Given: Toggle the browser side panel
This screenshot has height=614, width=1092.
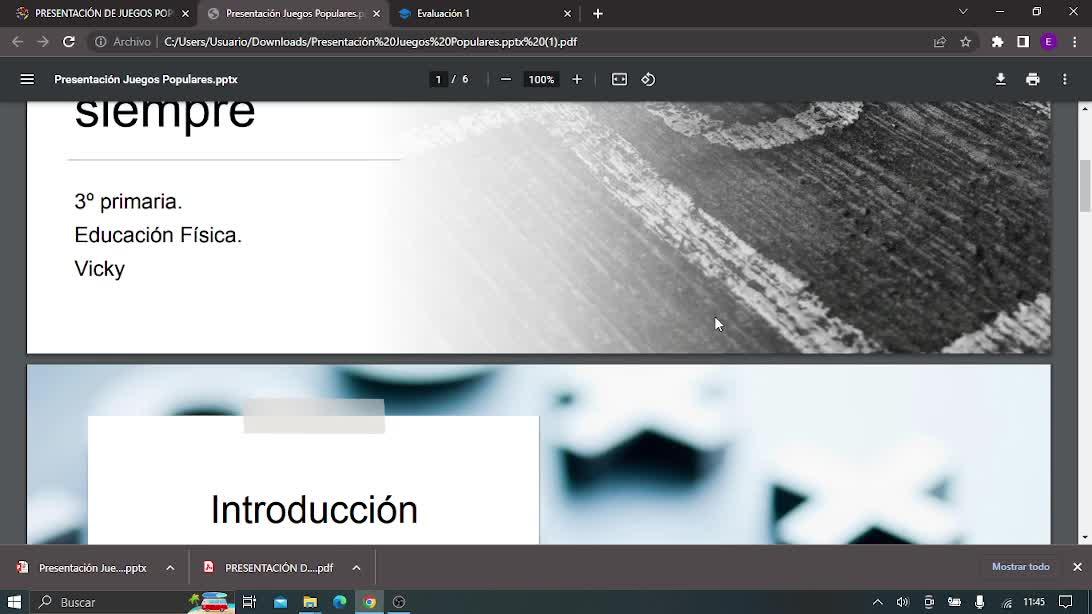Looking at the screenshot, I should point(1023,42).
